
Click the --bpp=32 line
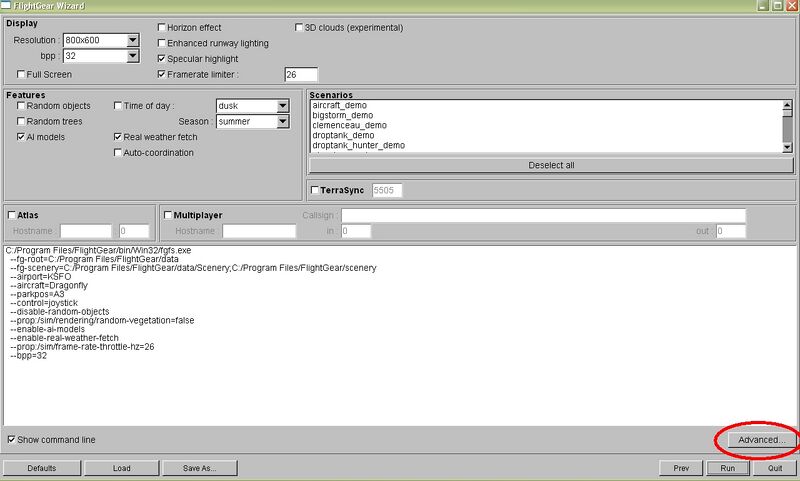pos(29,356)
